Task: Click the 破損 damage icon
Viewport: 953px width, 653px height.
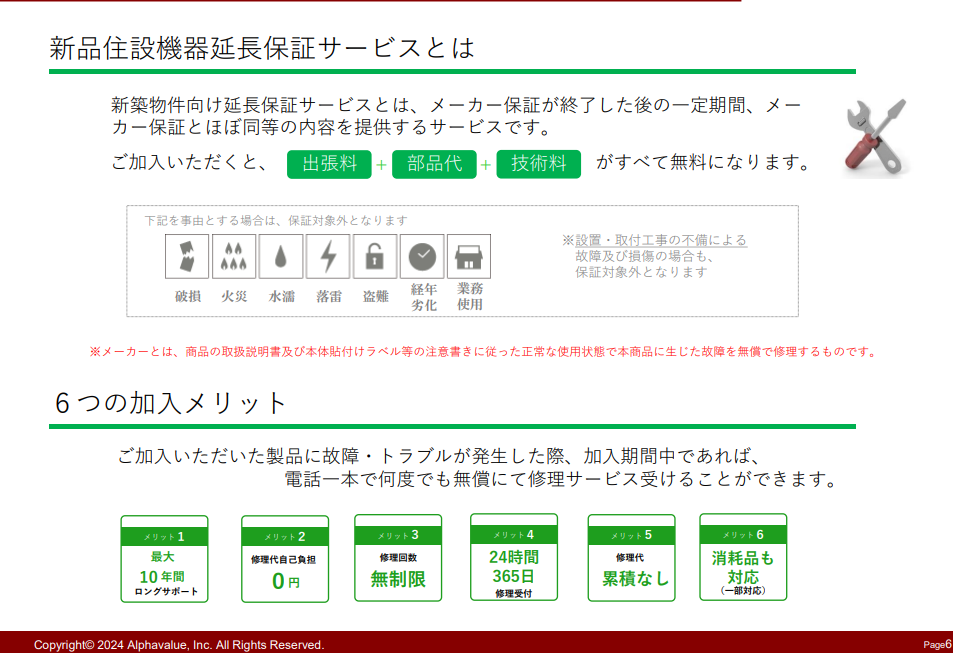Action: pos(187,257)
